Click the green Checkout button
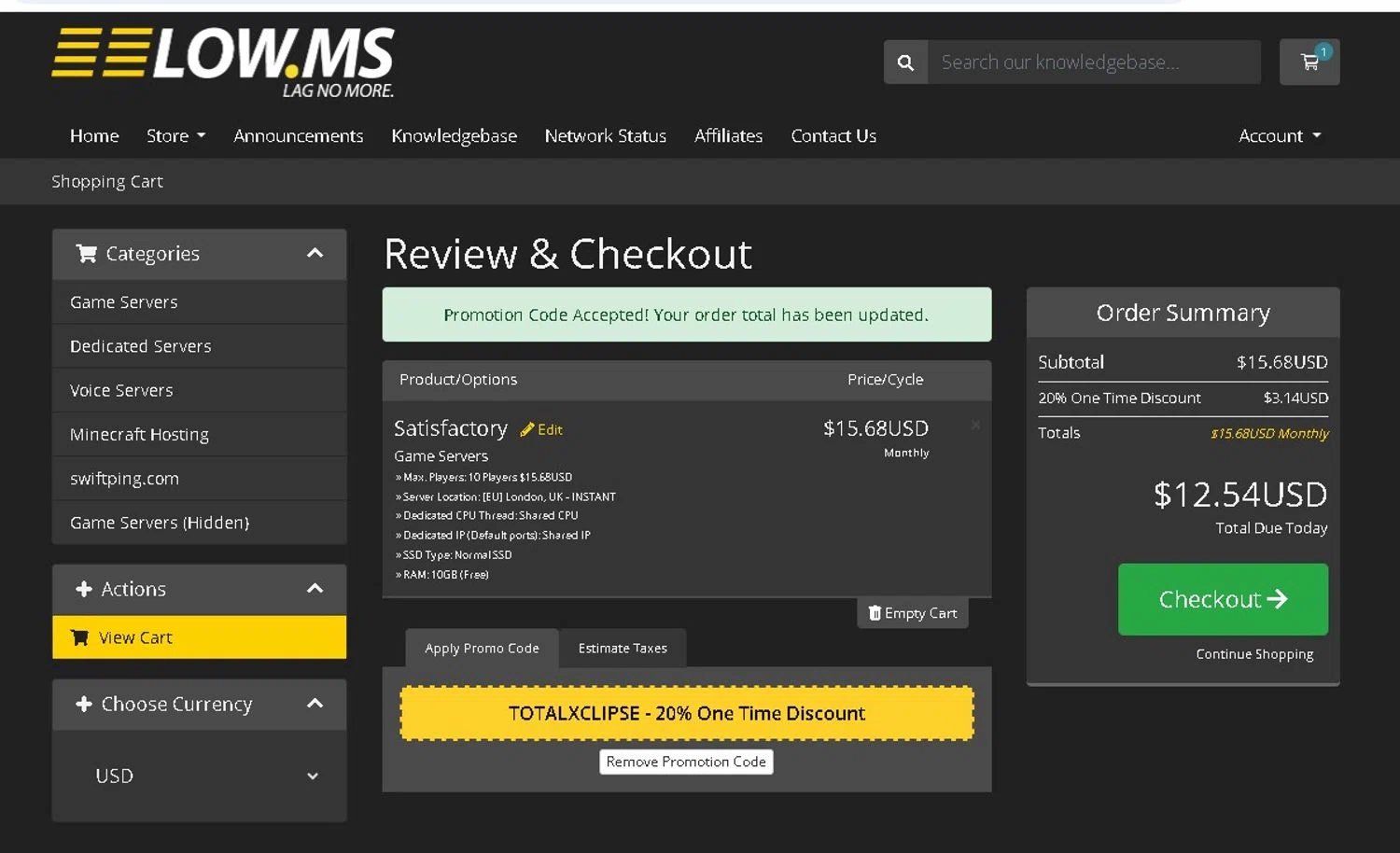Screen dimensions: 1400x853 pyautogui.click(x=1223, y=599)
